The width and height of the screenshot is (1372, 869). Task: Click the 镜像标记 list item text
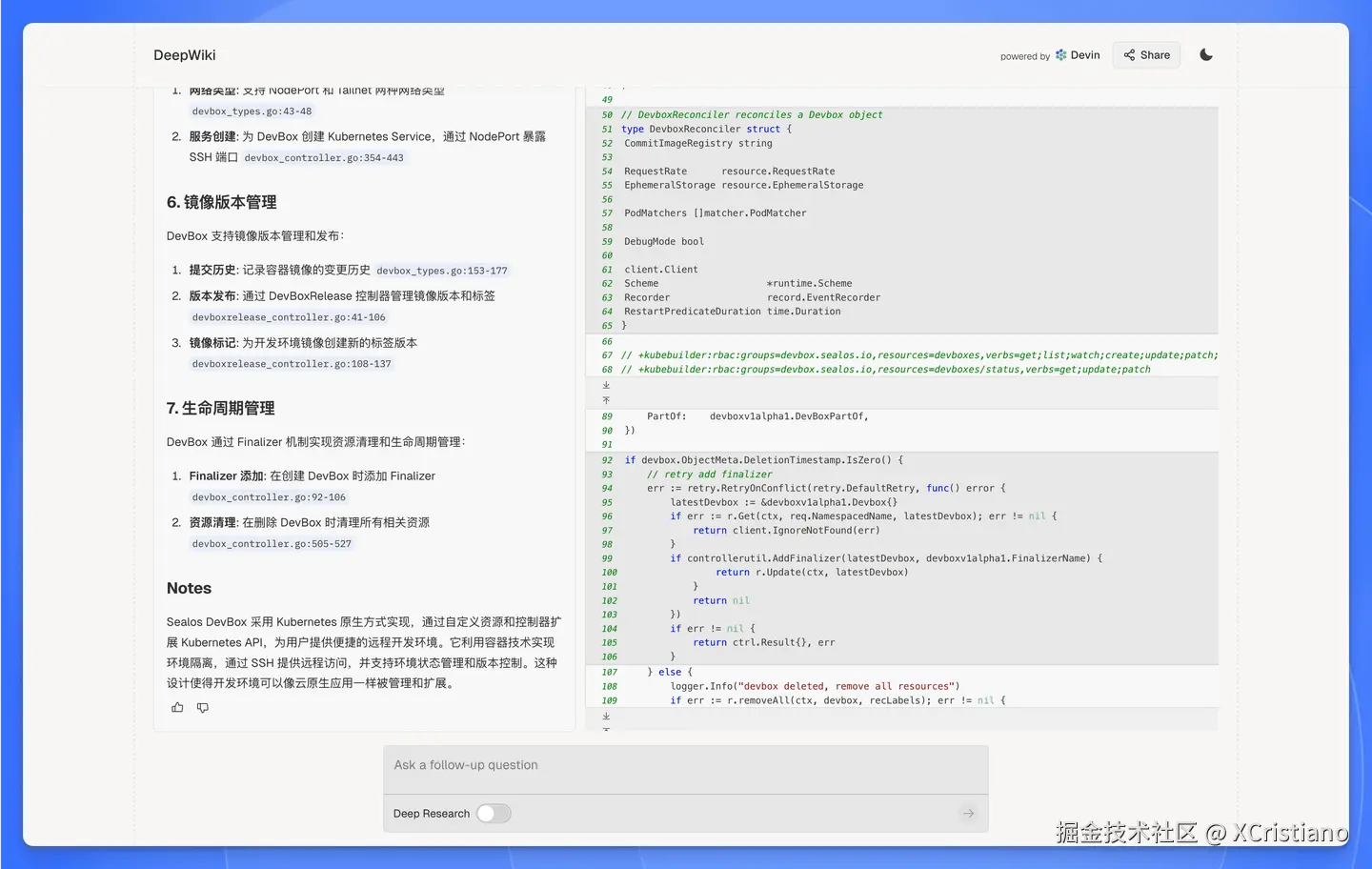click(x=303, y=343)
